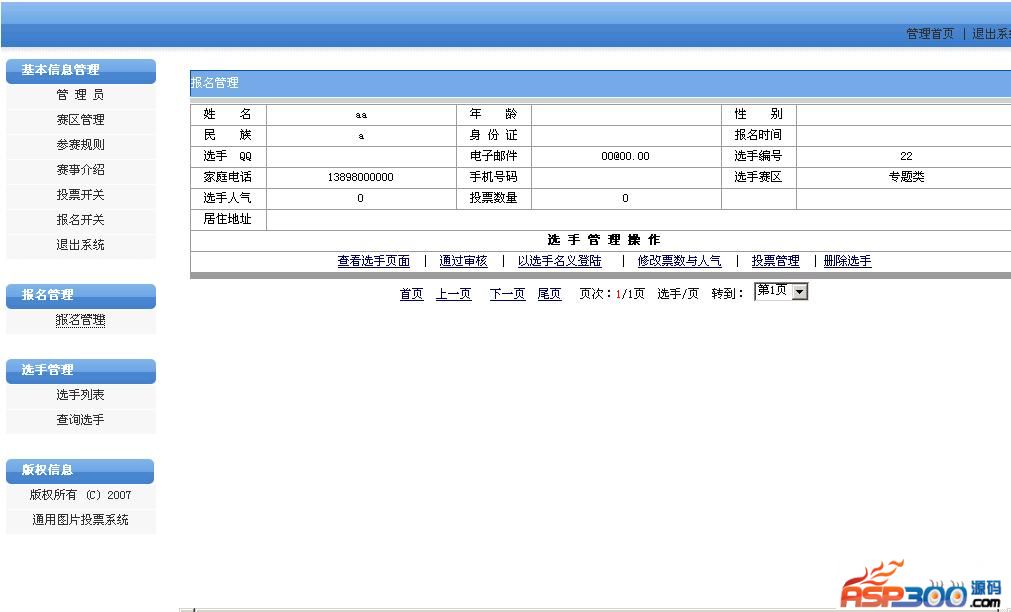The width and height of the screenshot is (1011, 612).
Task: Open 赛区管理 in sidebar
Action: 80,120
